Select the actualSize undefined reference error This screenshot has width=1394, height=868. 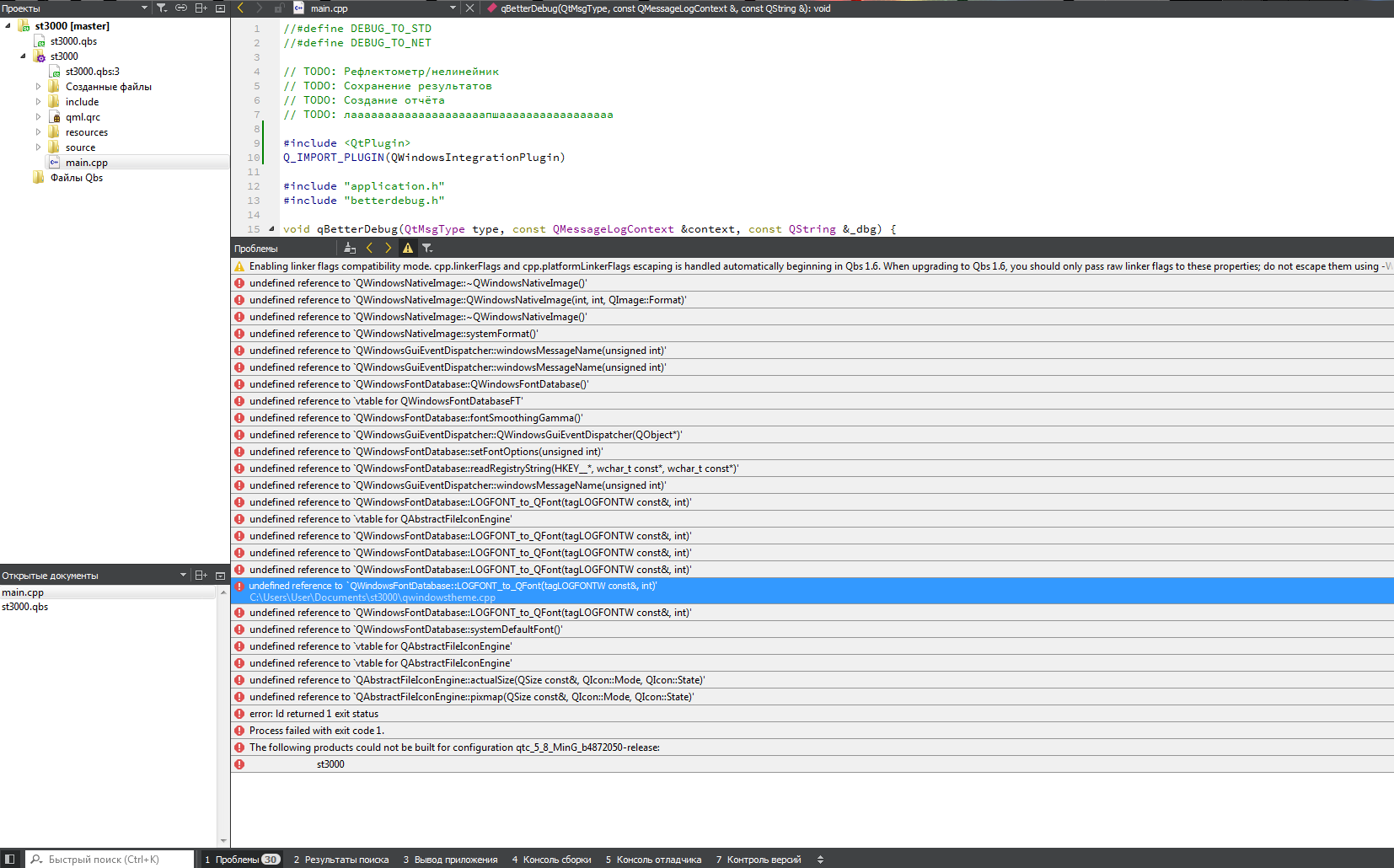(x=812, y=680)
